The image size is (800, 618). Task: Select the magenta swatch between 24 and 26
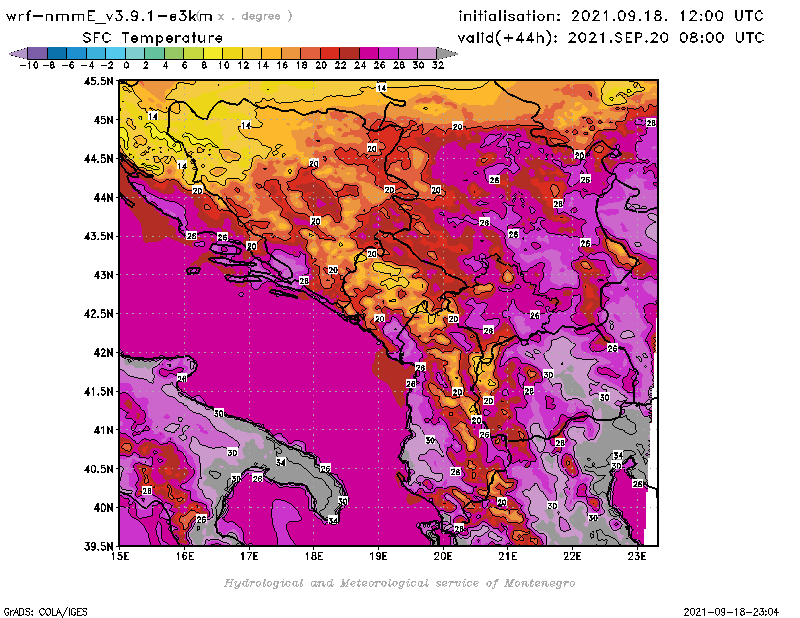pos(368,53)
